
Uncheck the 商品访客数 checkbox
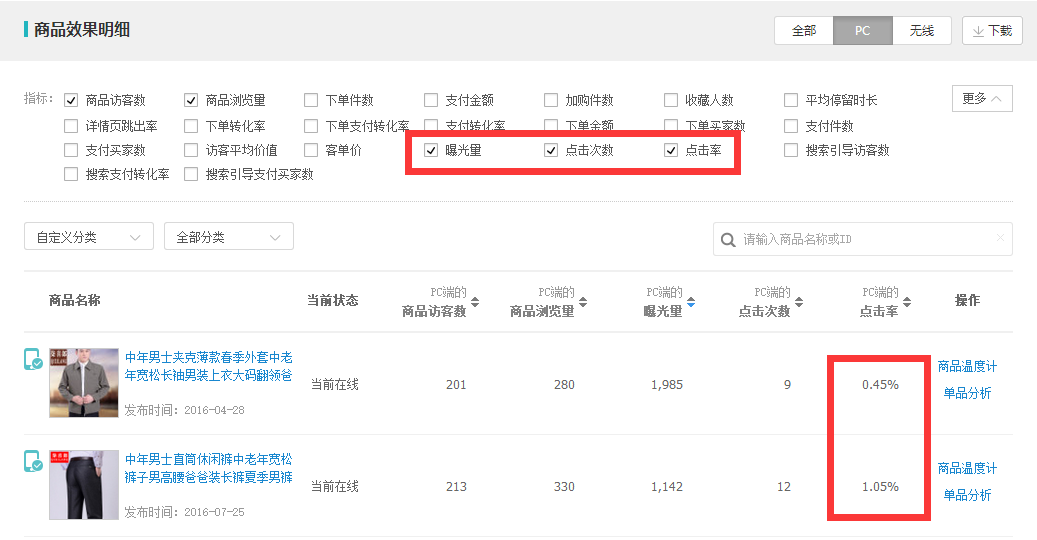(x=71, y=100)
